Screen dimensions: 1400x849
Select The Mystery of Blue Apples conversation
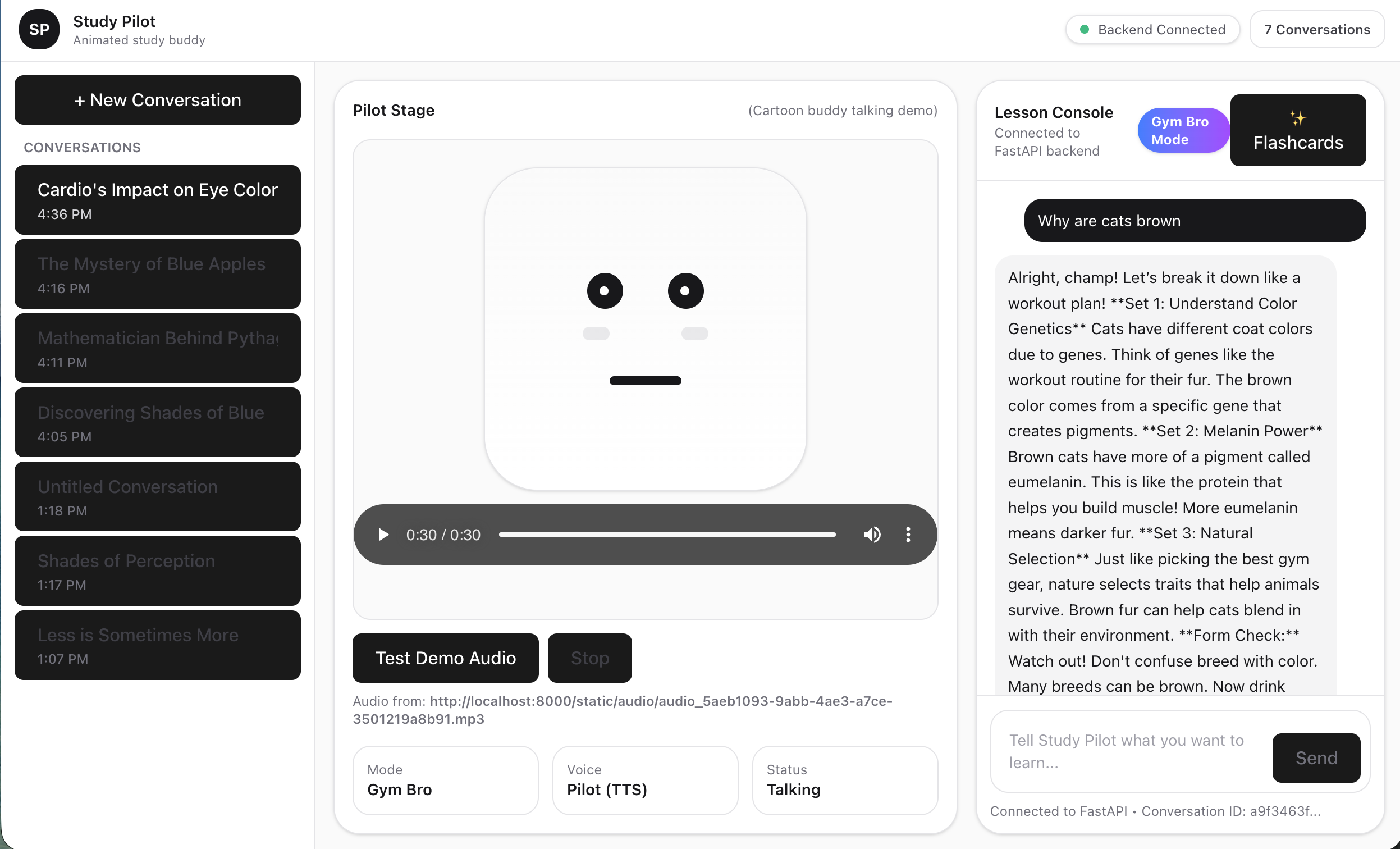[157, 275]
